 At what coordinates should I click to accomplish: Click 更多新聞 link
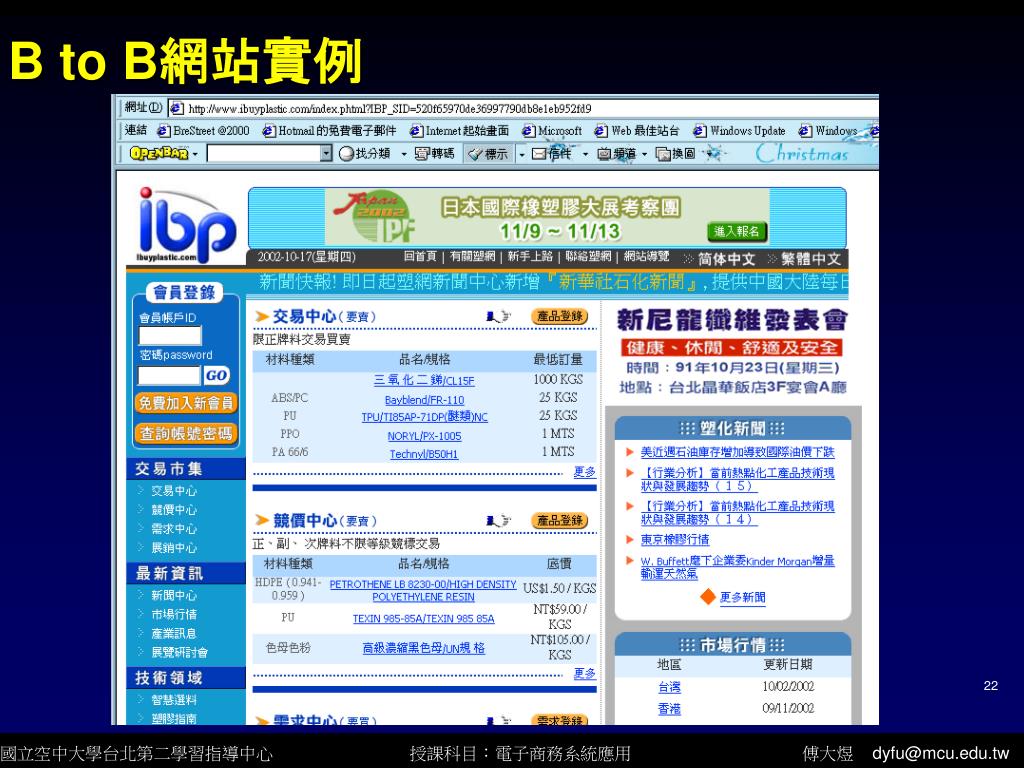click(x=743, y=597)
